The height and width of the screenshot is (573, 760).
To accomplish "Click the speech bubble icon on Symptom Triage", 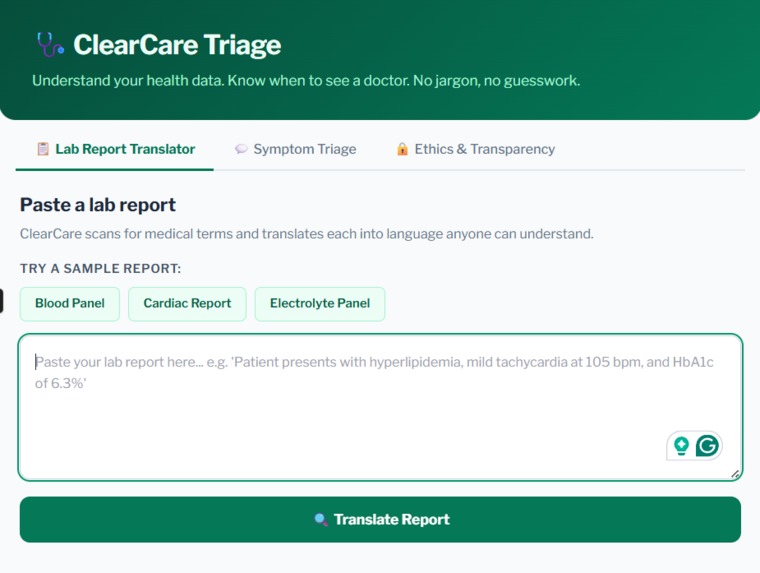I will pos(241,149).
